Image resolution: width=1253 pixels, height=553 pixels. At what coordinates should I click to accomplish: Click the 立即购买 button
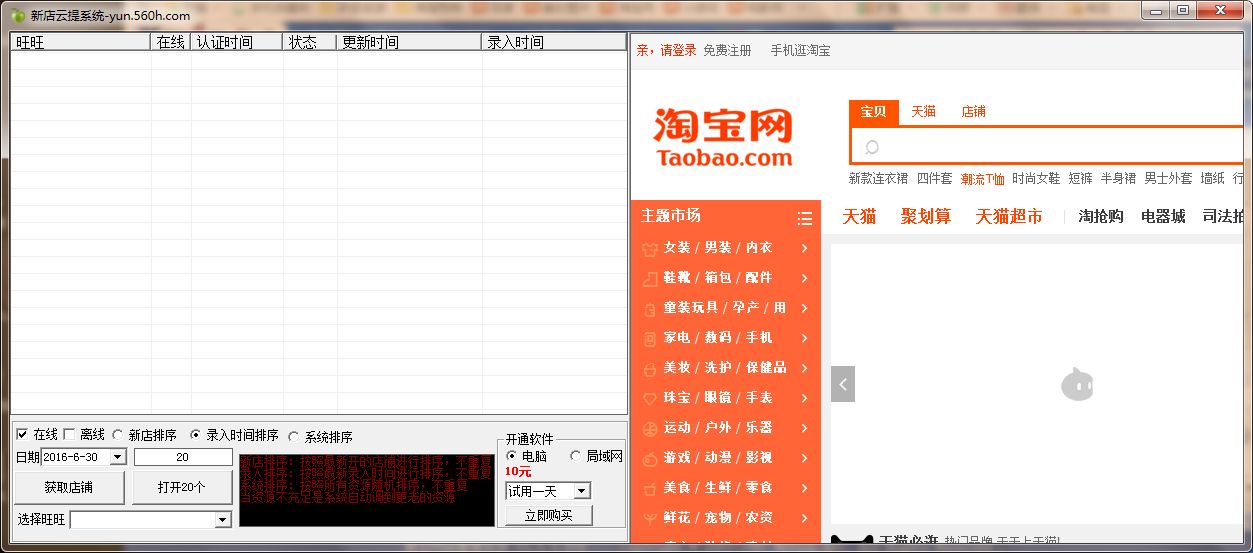point(548,516)
